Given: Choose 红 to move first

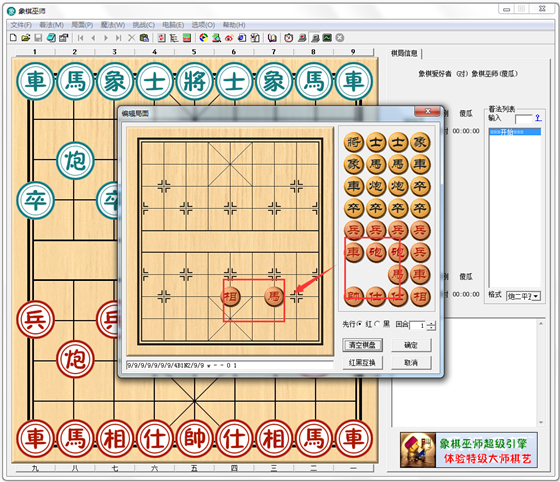Looking at the screenshot, I should 360,324.
